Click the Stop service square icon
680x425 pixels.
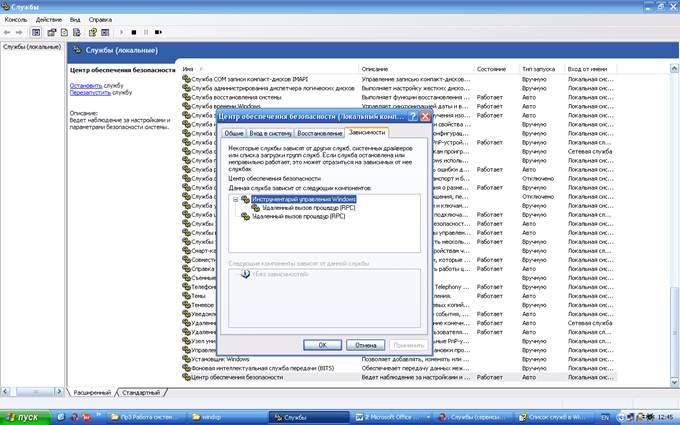(x=134, y=33)
